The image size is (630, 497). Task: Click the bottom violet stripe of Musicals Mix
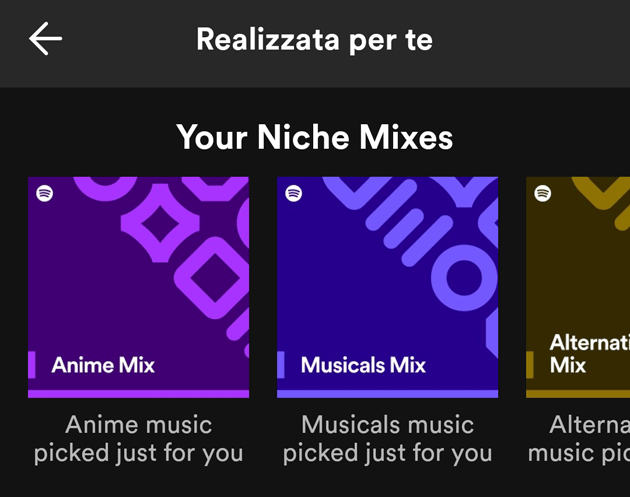point(387,394)
